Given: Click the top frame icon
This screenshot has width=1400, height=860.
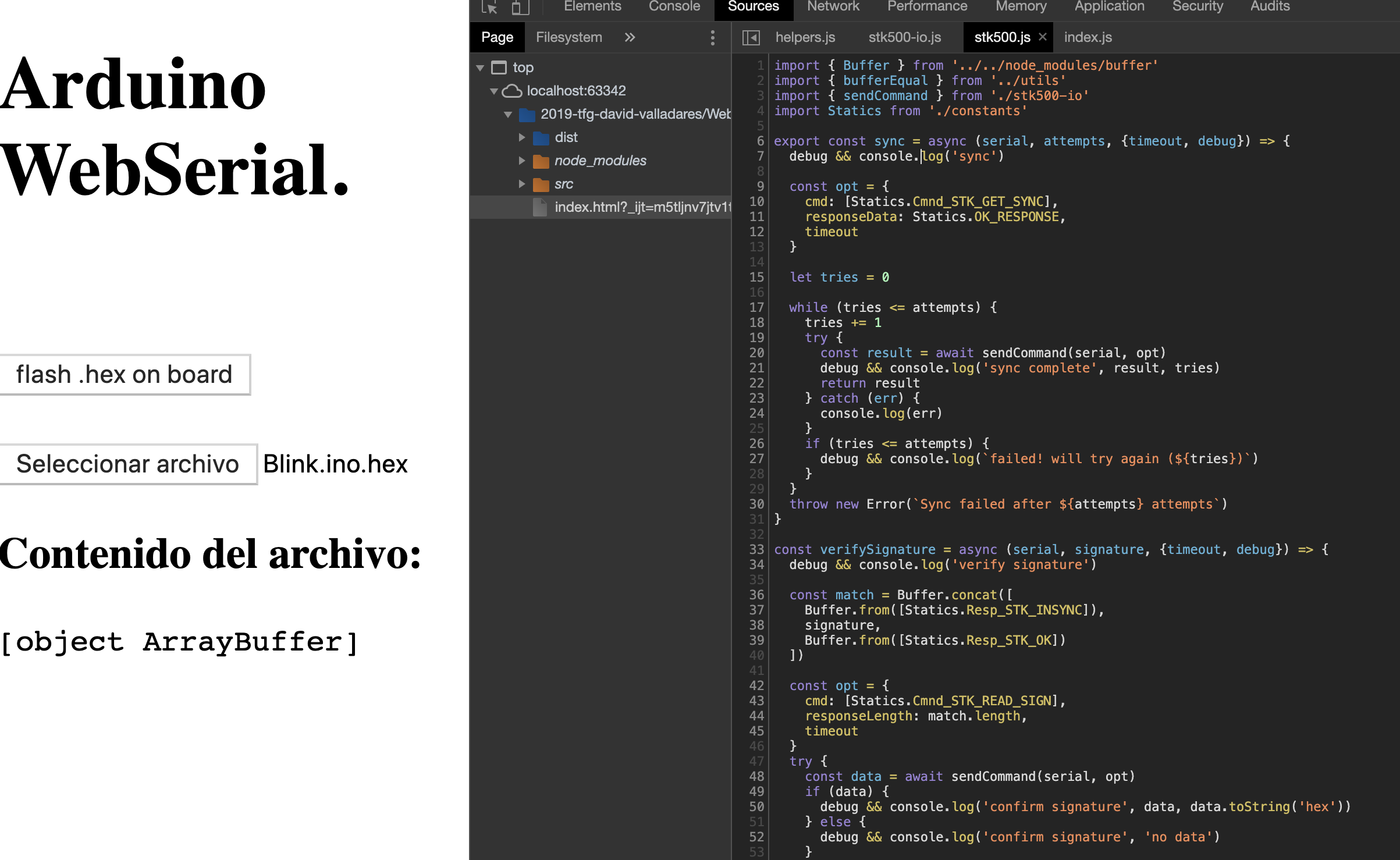Looking at the screenshot, I should (499, 67).
